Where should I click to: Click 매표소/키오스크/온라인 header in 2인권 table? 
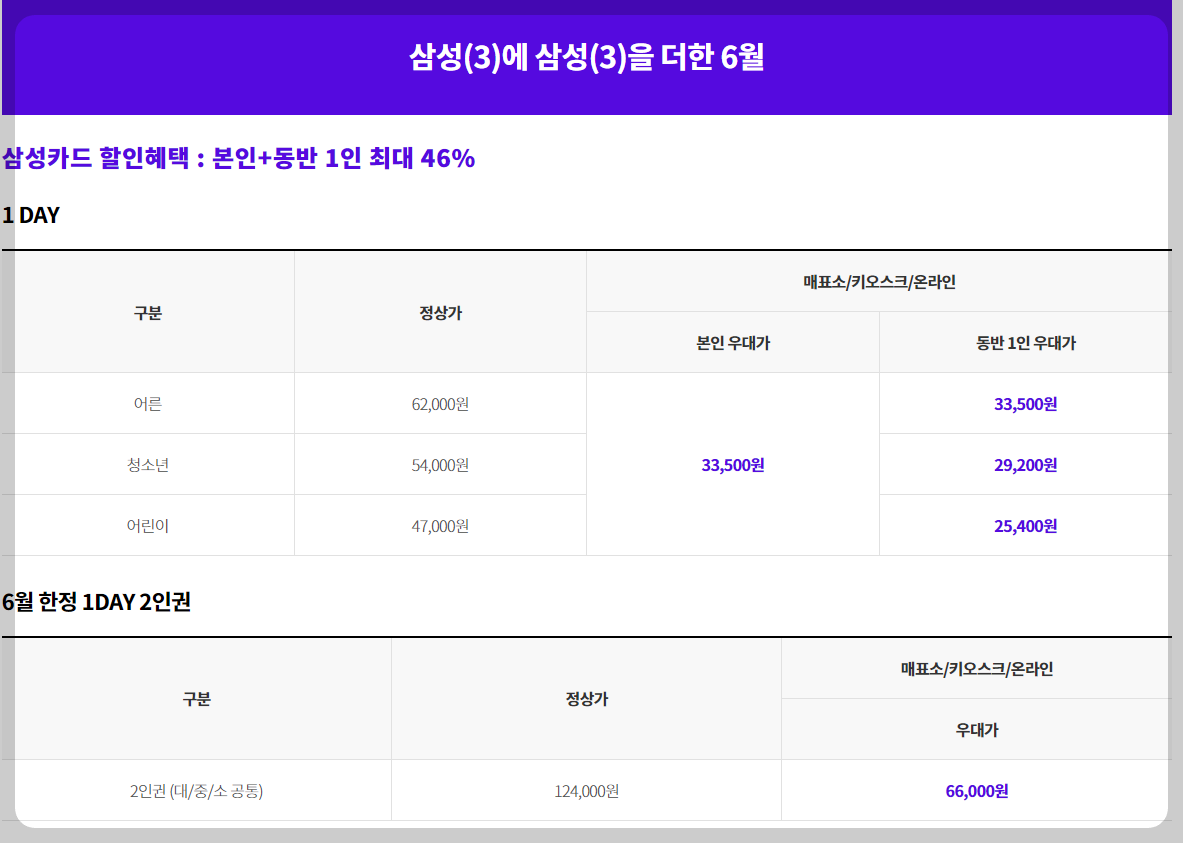coord(976,669)
